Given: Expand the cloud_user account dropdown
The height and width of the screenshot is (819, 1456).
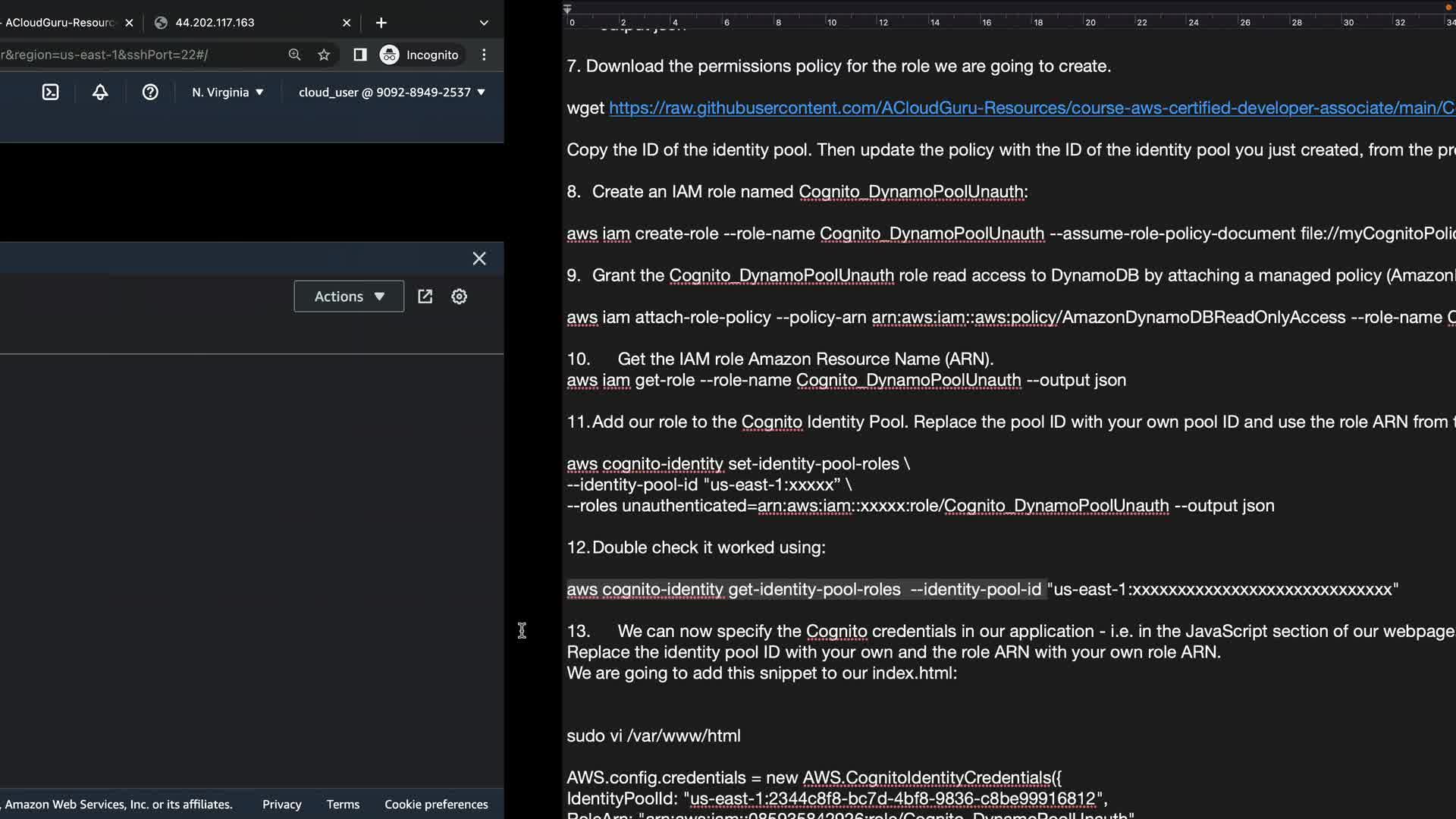Looking at the screenshot, I should tap(391, 93).
